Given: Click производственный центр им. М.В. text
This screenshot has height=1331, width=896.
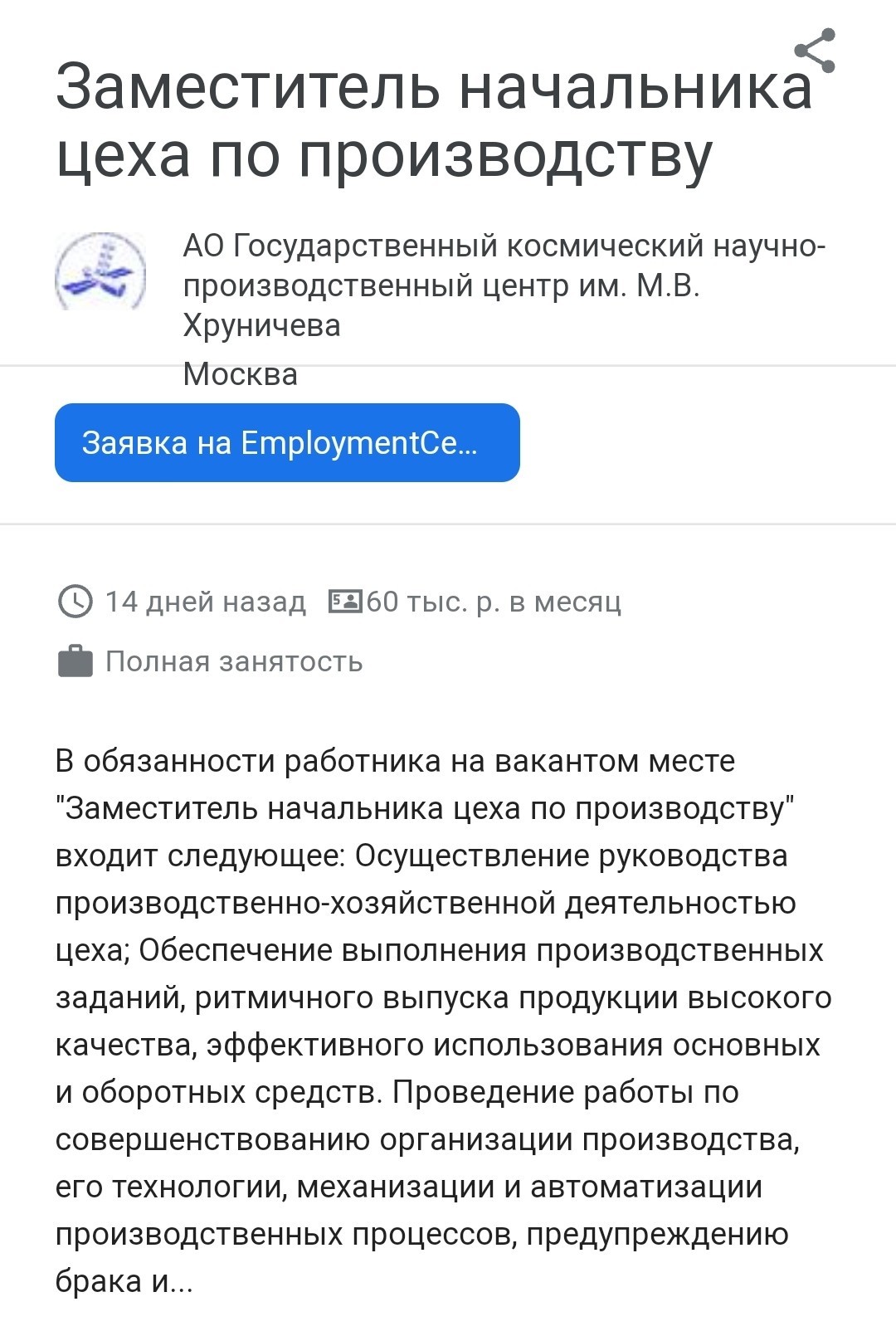Looking at the screenshot, I should coord(441,285).
